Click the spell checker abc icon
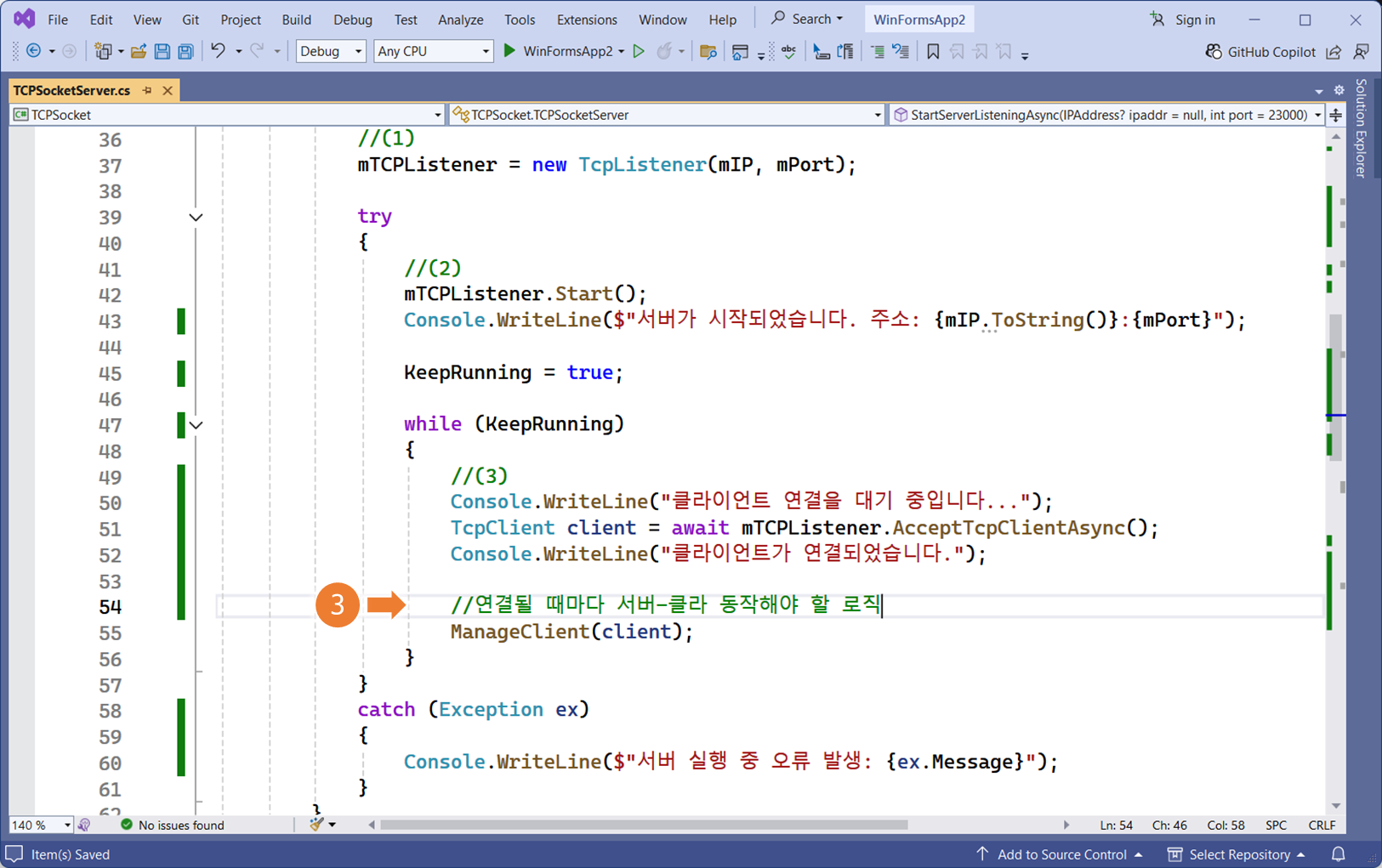Screen dimensions: 1382x868 pyautogui.click(x=789, y=51)
